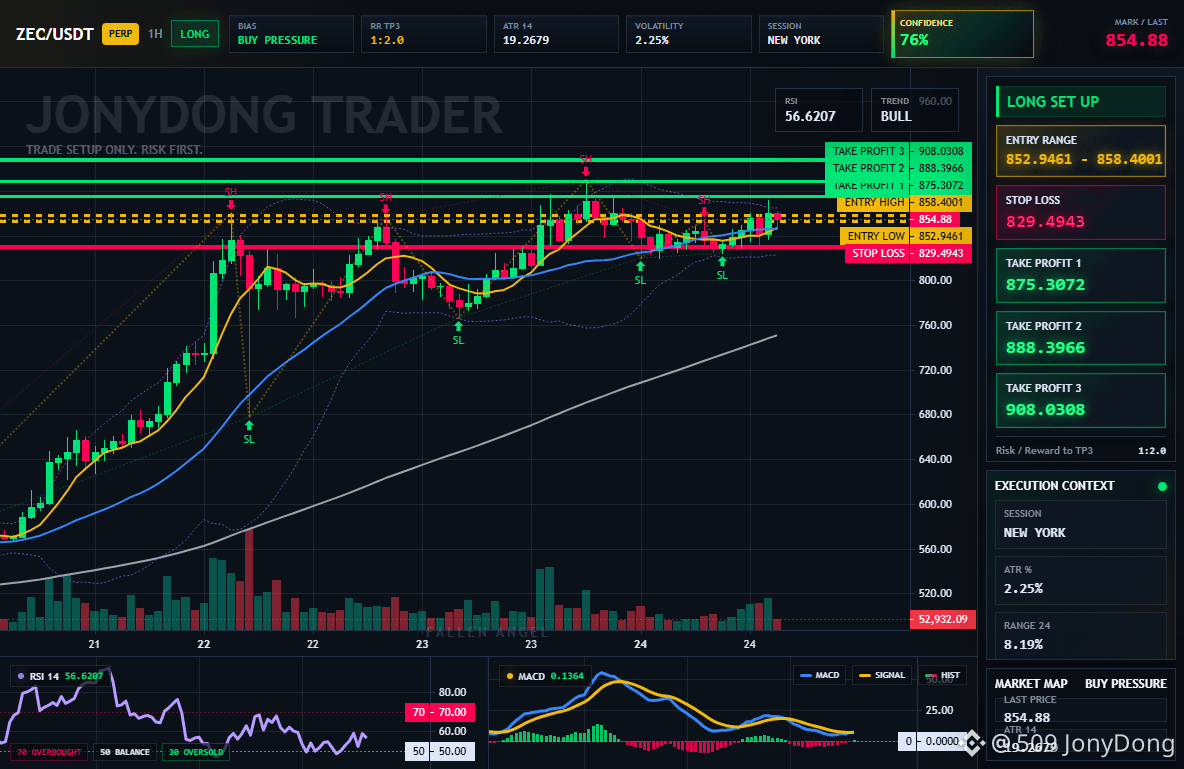Click the Entry High chart label
Image resolution: width=1184 pixels, height=769 pixels.
[x=873, y=202]
